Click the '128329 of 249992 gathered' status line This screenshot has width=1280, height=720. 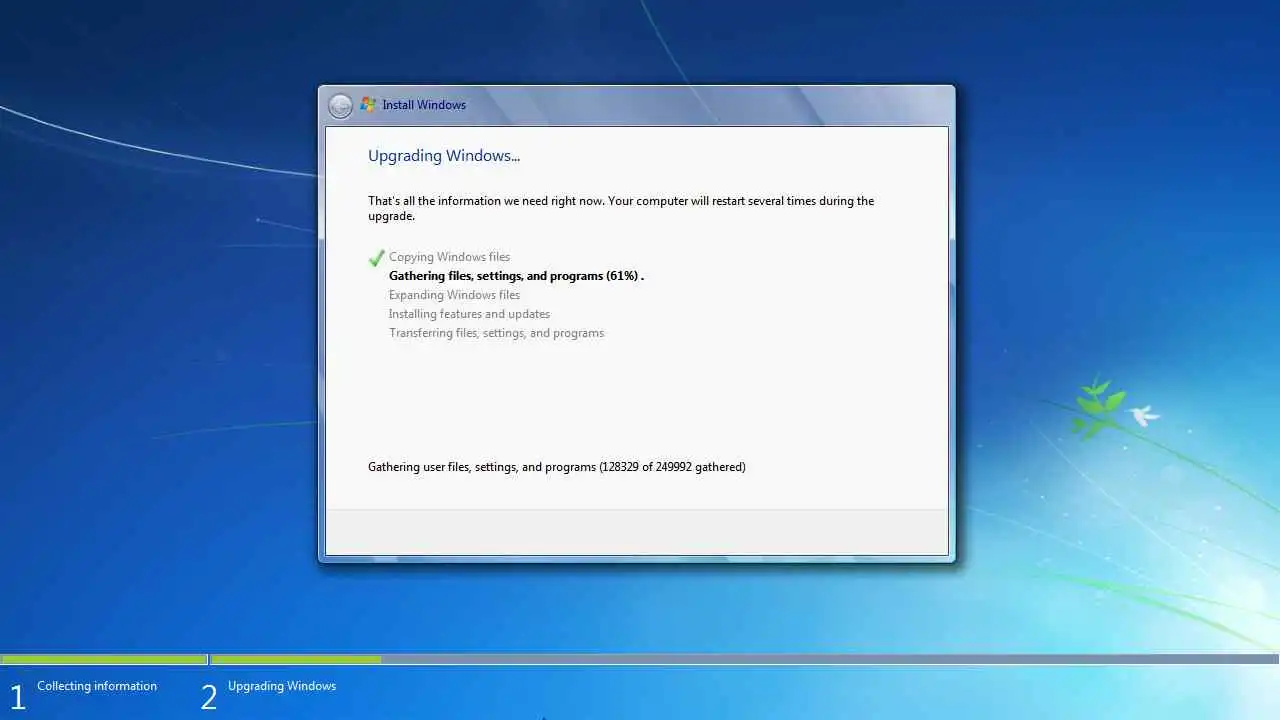point(557,467)
